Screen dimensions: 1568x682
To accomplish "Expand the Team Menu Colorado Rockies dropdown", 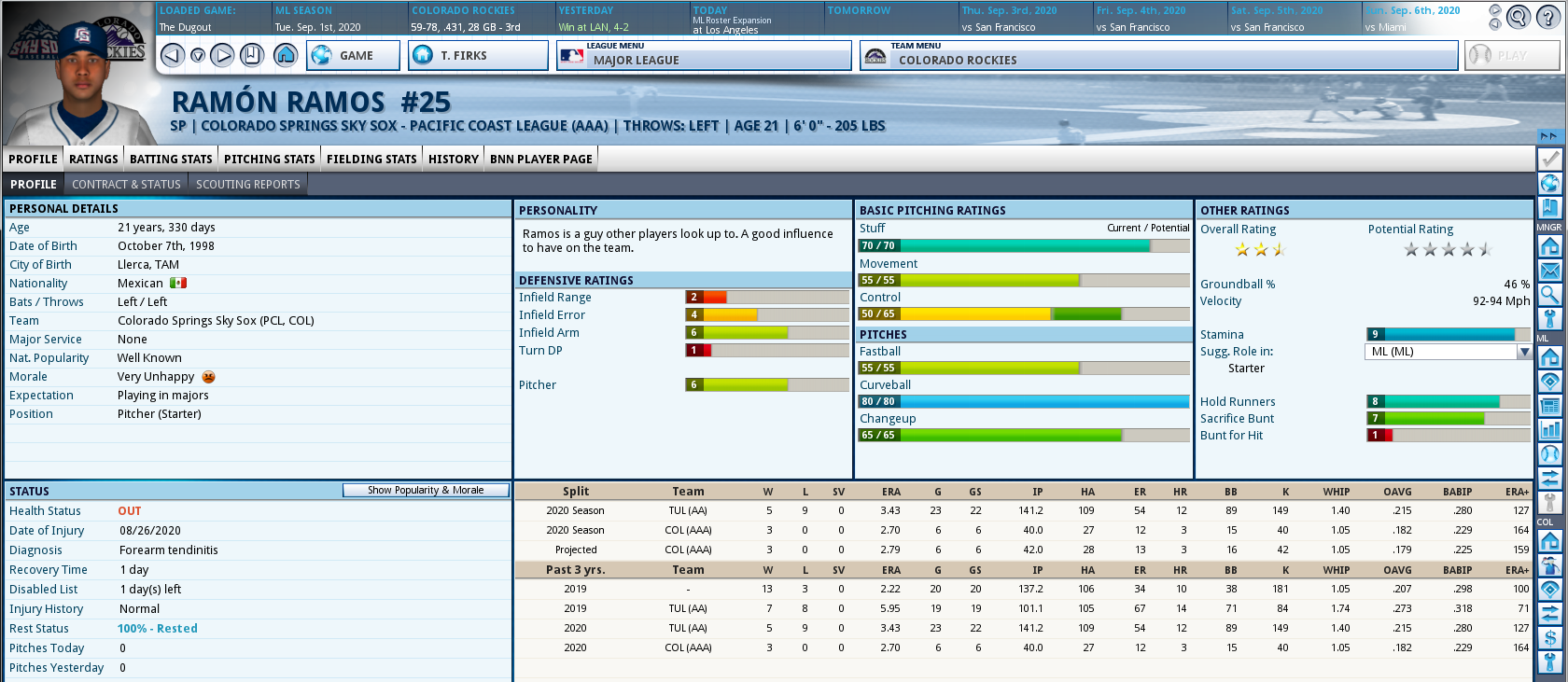I will point(1158,56).
